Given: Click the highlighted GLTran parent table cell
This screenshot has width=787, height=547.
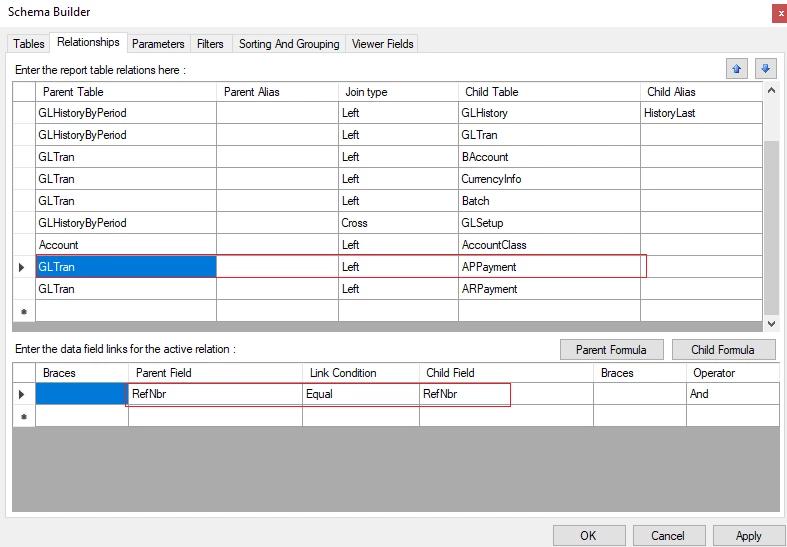Looking at the screenshot, I should point(126,267).
